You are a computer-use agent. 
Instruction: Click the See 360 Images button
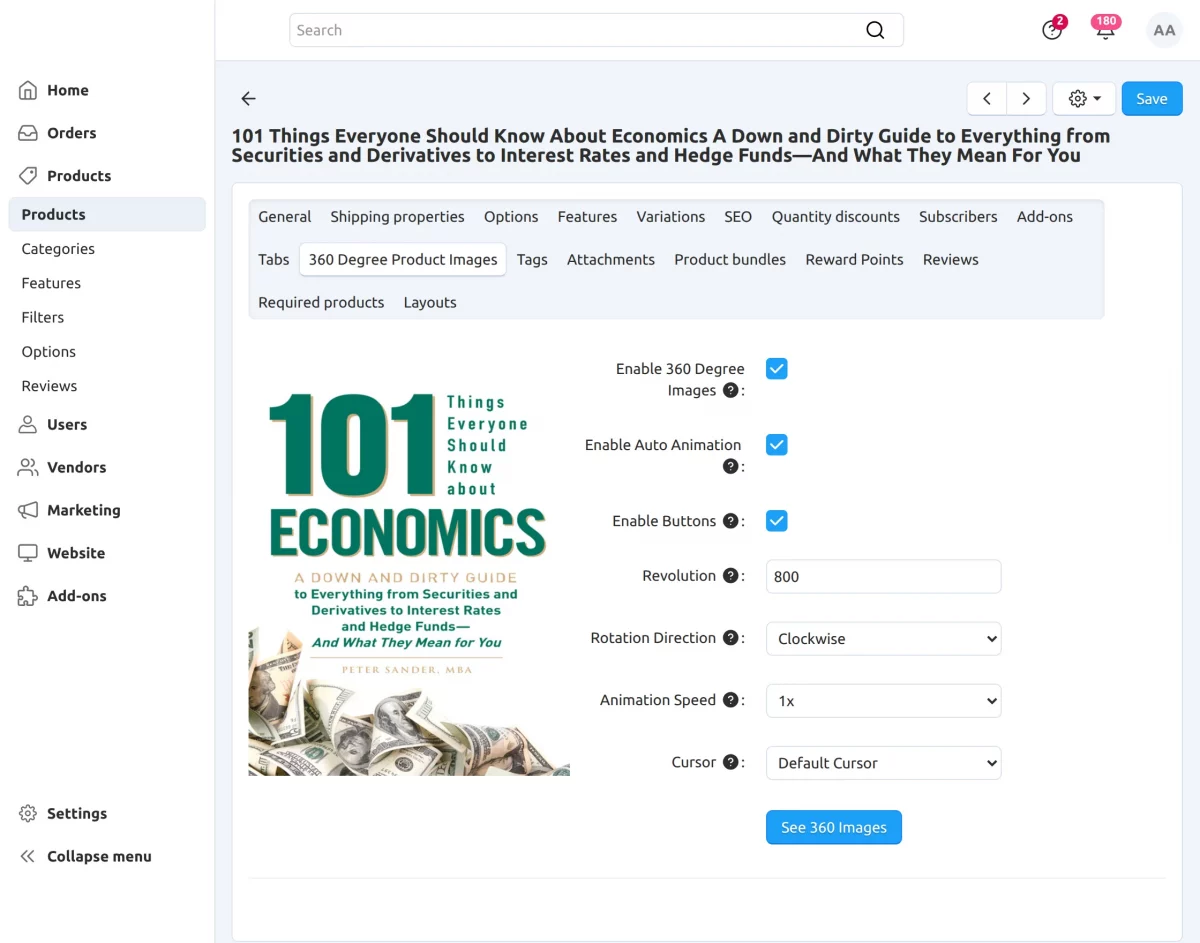pyautogui.click(x=834, y=828)
